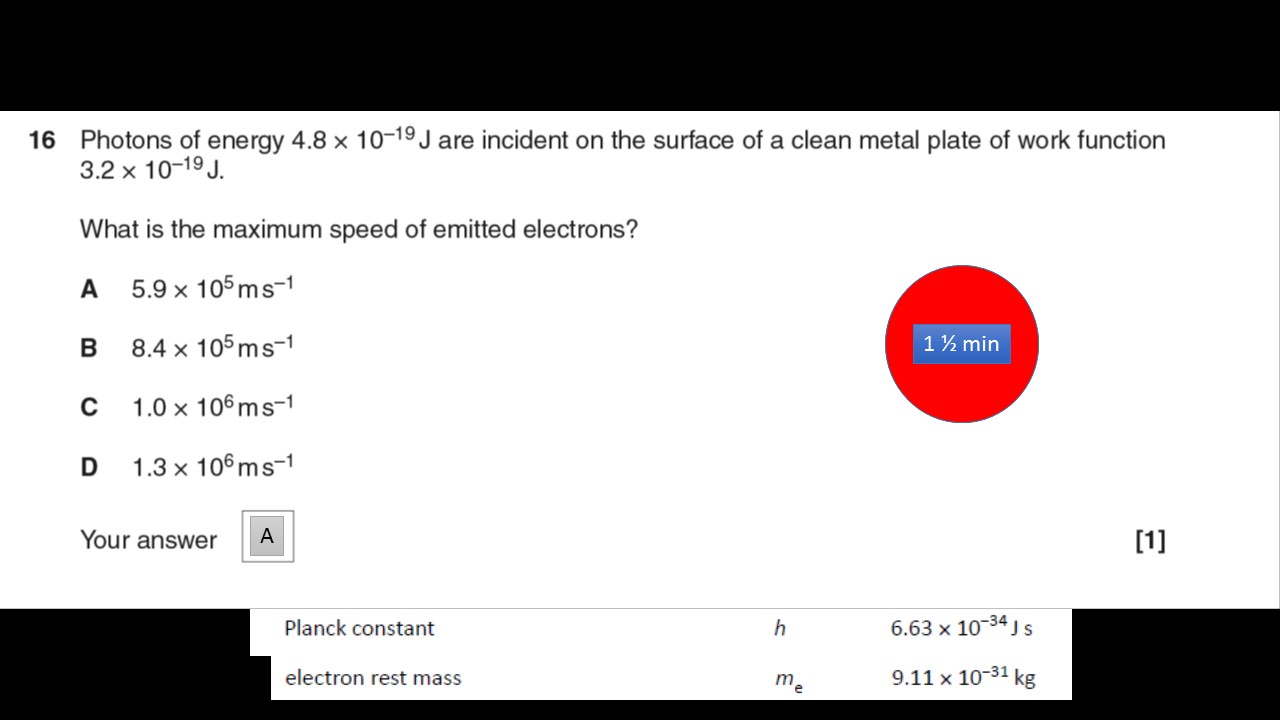Click the red timer circle
Image resolution: width=1280 pixels, height=720 pixels.
point(962,344)
